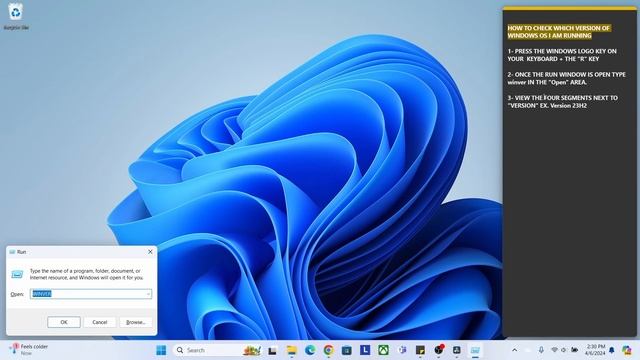Click the sticky note's highlighted title text
Image resolution: width=640 pixels, height=360 pixels.
[559, 32]
